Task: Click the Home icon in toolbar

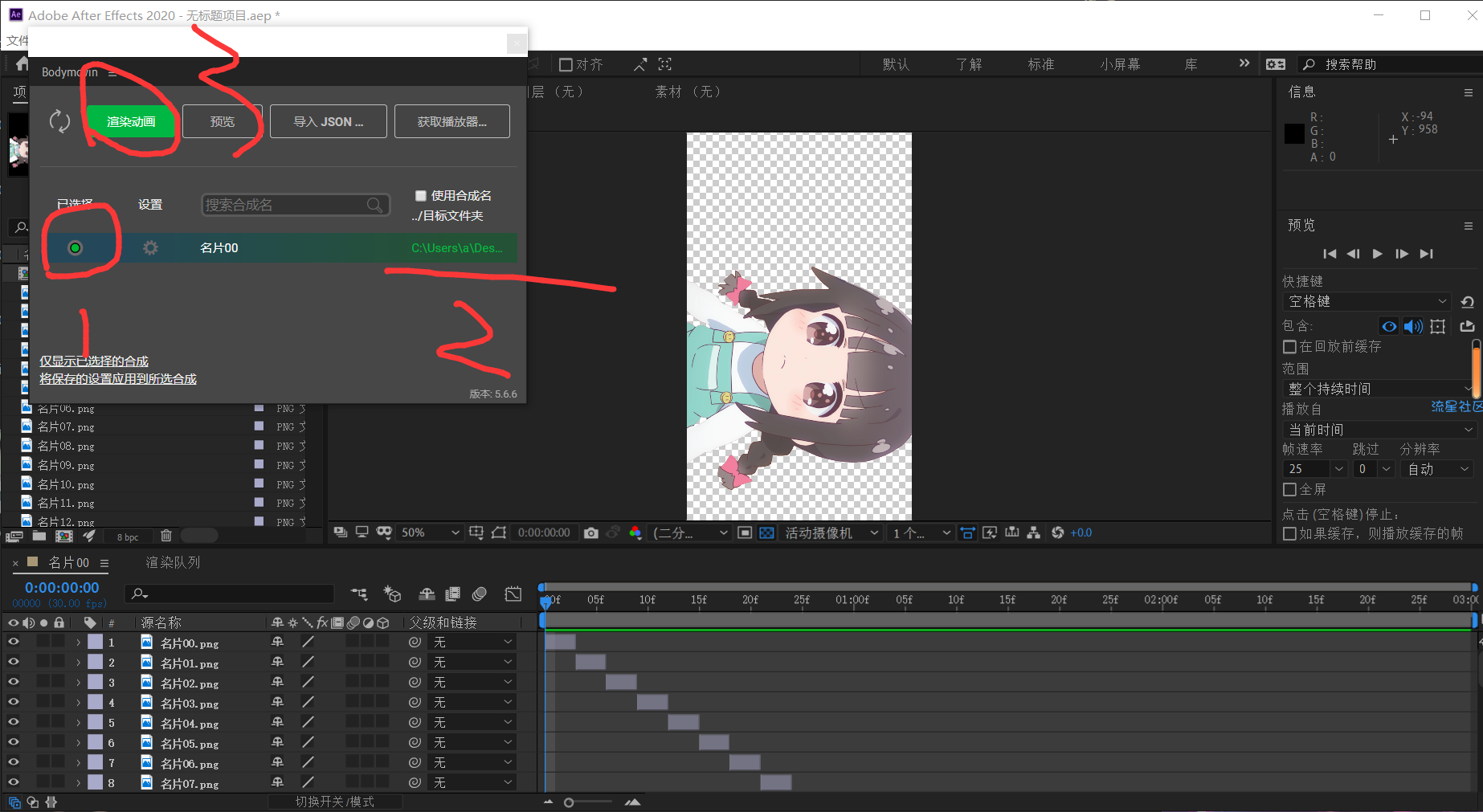Action: (22, 64)
